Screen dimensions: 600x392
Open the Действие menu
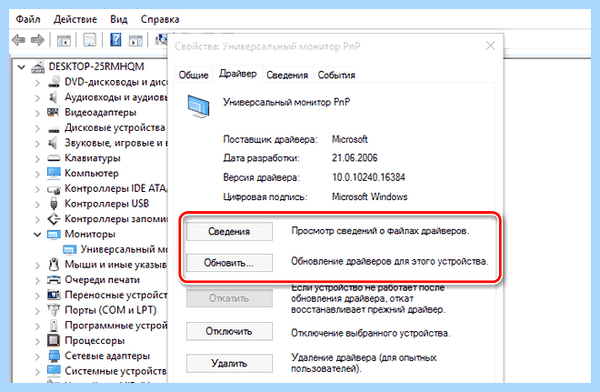point(75,19)
